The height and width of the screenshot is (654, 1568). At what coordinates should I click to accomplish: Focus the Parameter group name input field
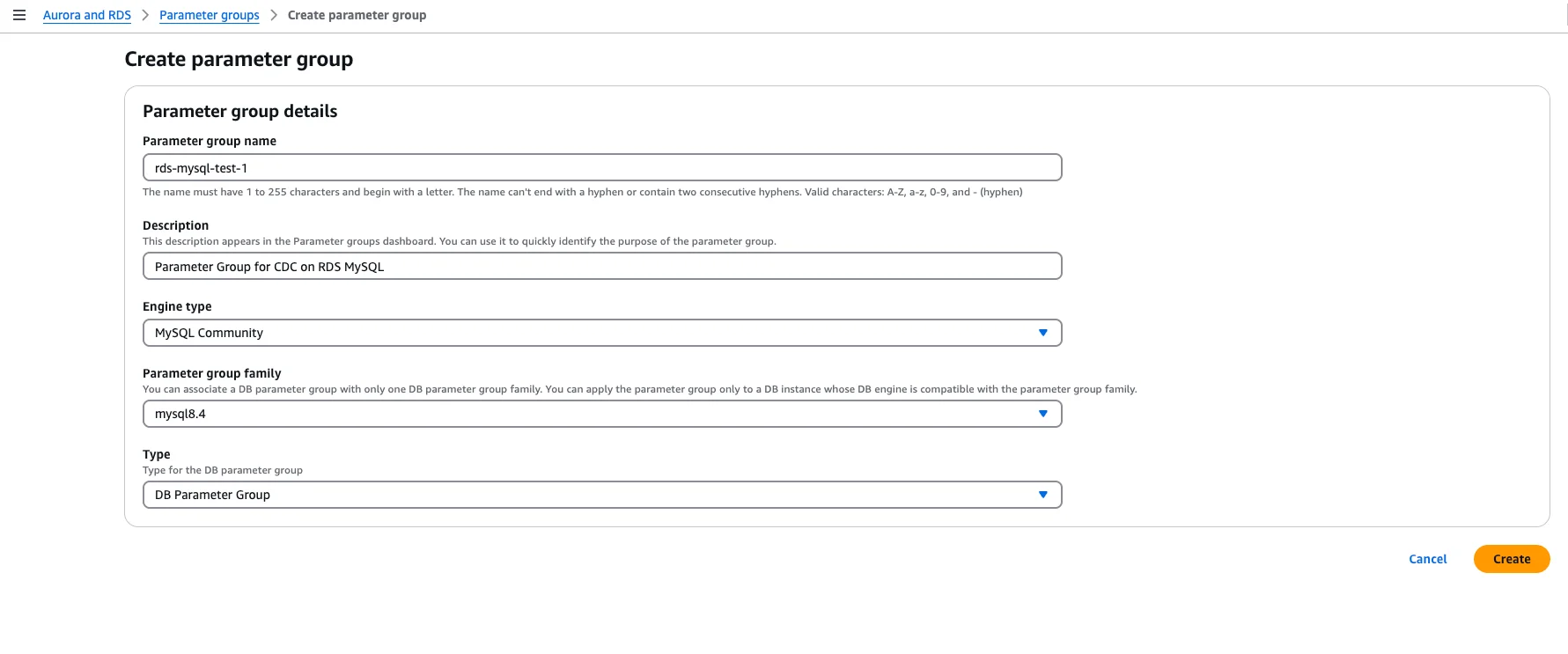602,167
